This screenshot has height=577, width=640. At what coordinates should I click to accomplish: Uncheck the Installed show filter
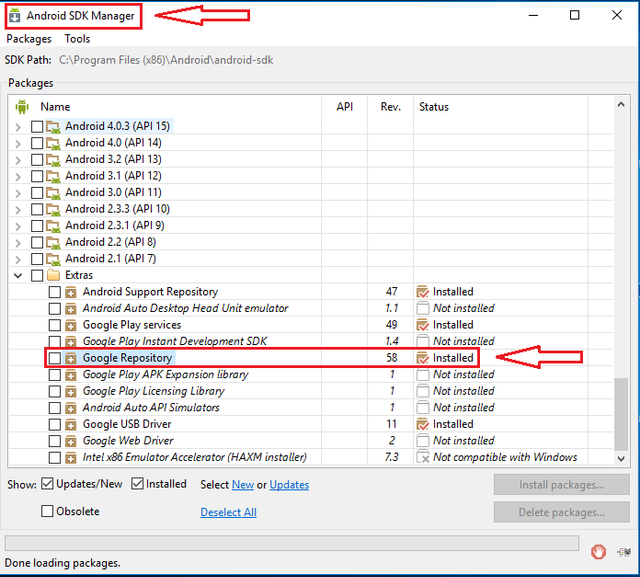(137, 484)
